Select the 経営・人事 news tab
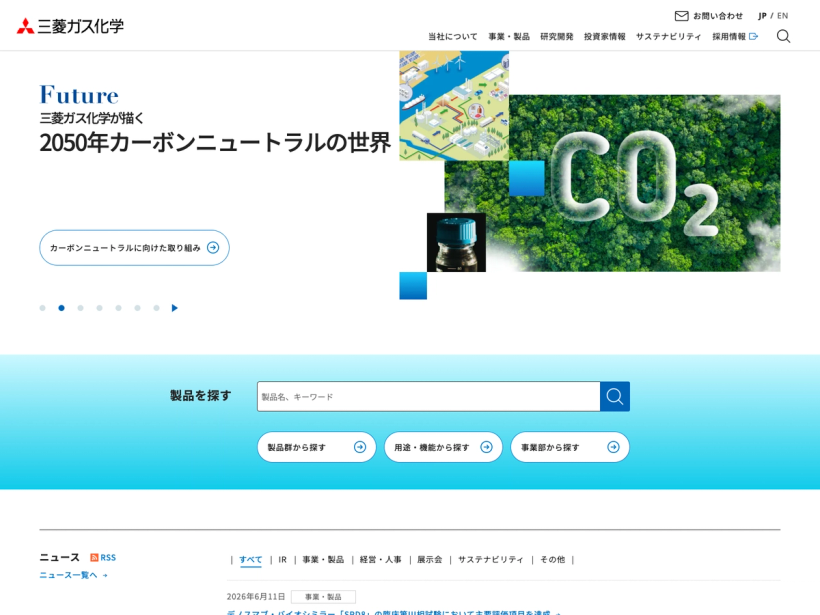The image size is (820, 615). click(381, 560)
